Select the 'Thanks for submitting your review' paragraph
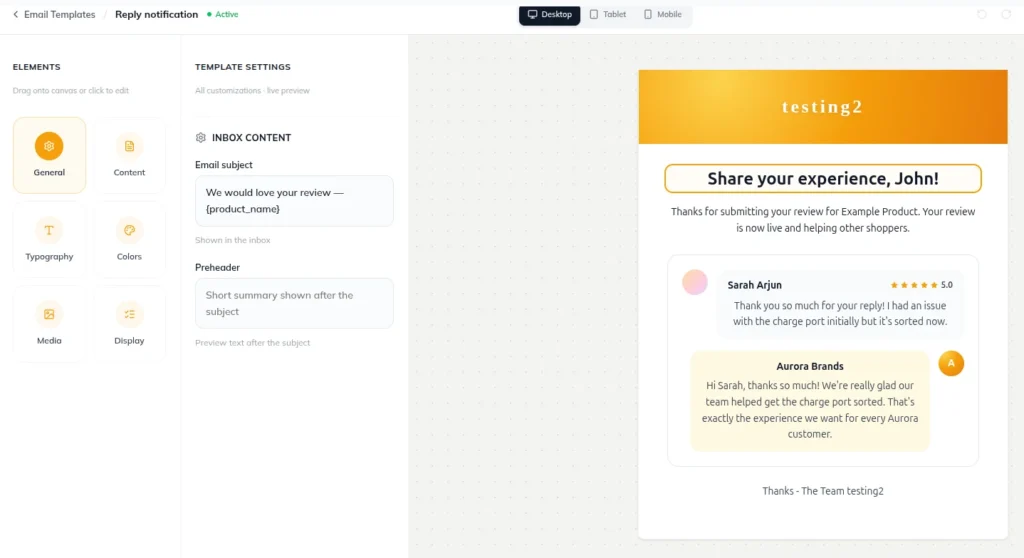 tap(823, 220)
